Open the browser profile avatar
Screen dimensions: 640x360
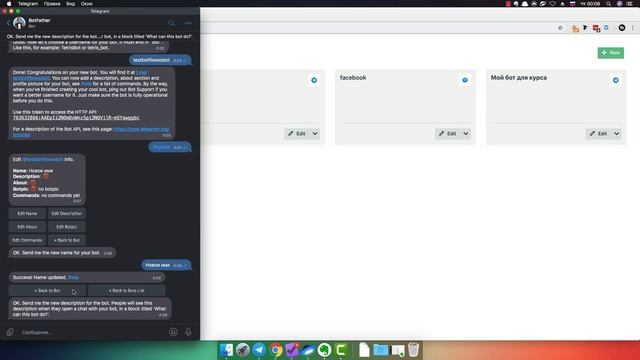(x=622, y=28)
